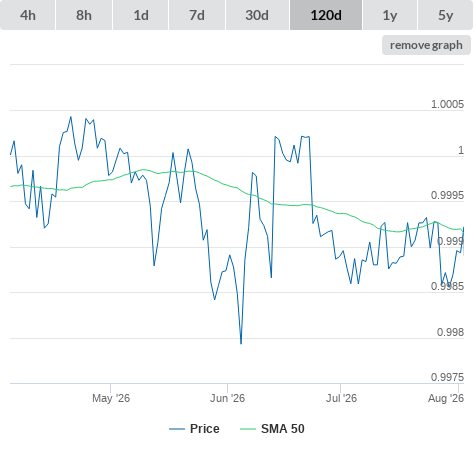The width and height of the screenshot is (474, 455).
Task: Select the active 120d tab
Action: coord(326,15)
